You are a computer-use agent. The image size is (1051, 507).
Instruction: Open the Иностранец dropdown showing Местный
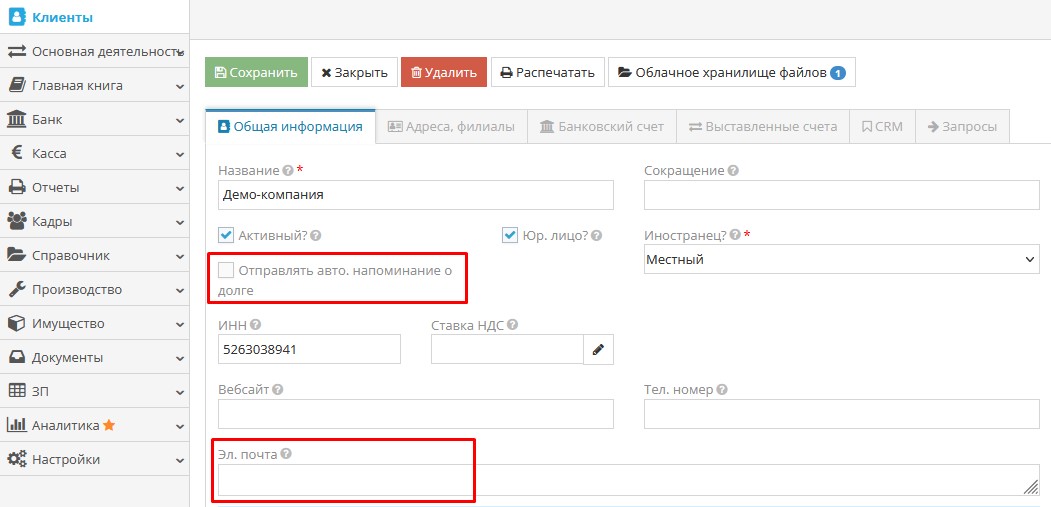(x=841, y=259)
